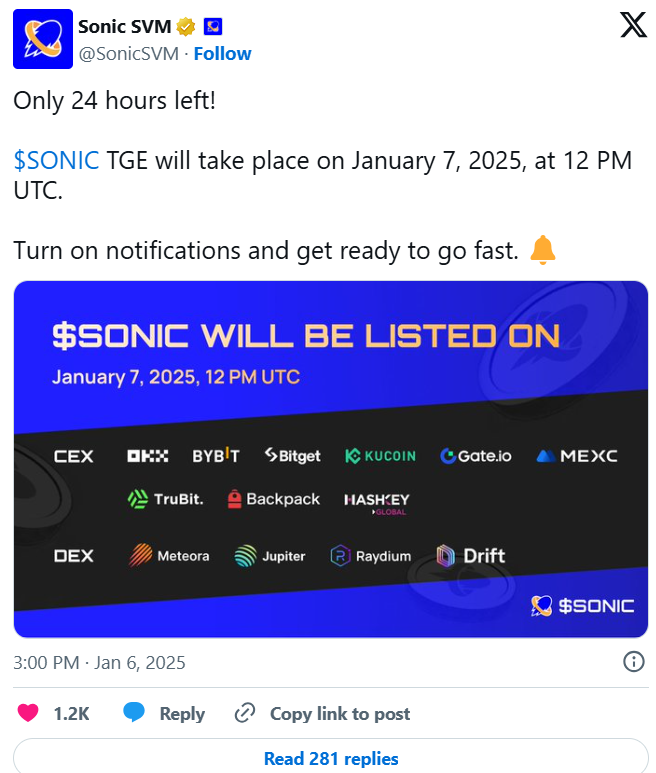The width and height of the screenshot is (656, 773).
Task: Click Copy link to post text
Action: [340, 713]
